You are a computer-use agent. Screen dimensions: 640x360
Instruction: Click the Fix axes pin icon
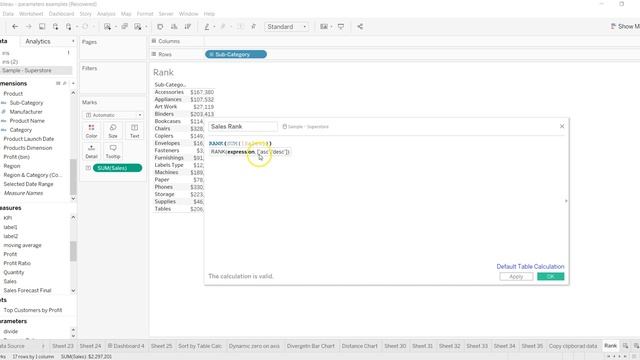pos(253,27)
